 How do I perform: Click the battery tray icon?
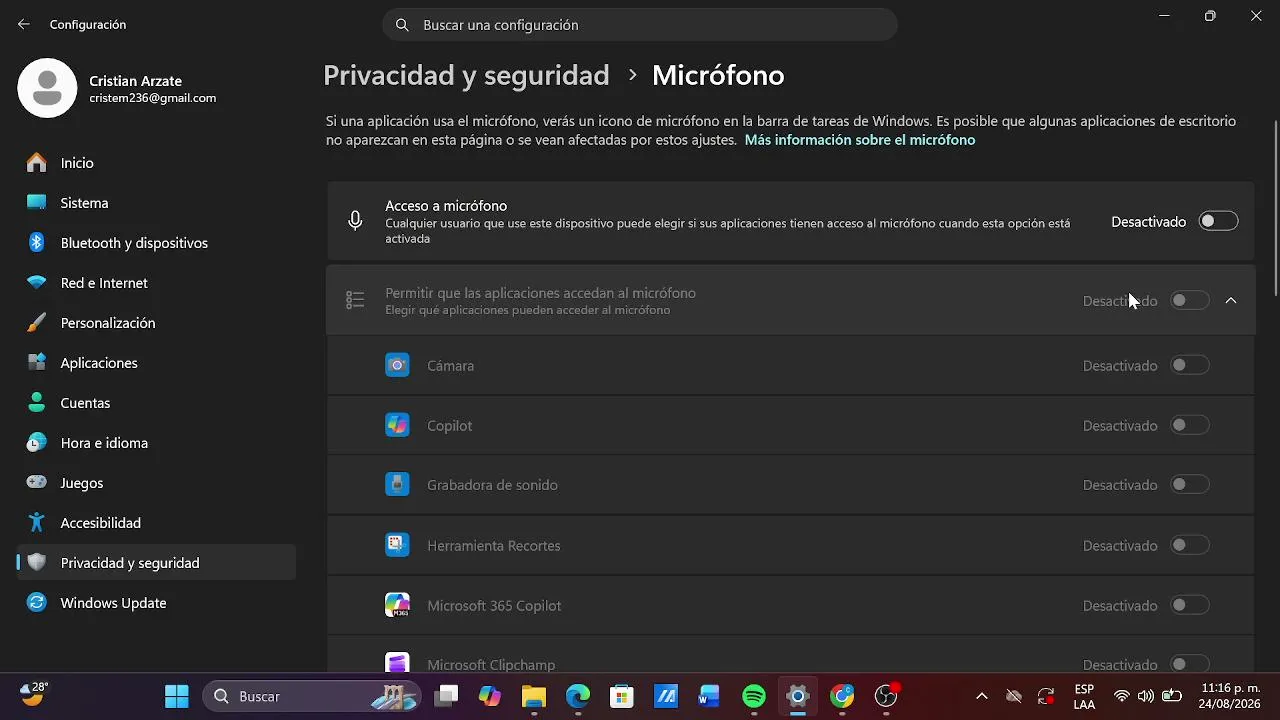coord(1171,696)
